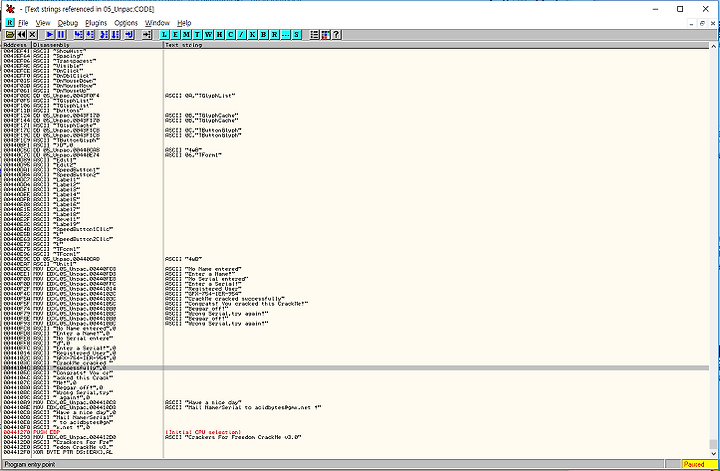Viewport: 720px width, 471px height.
Task: Show Breakpoints with B button
Action: [x=264, y=34]
